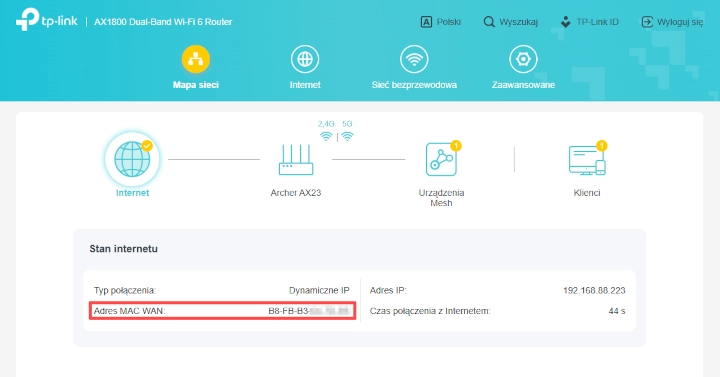Click the 2,4G band label
Image resolution: width=720 pixels, height=377 pixels.
[326, 124]
